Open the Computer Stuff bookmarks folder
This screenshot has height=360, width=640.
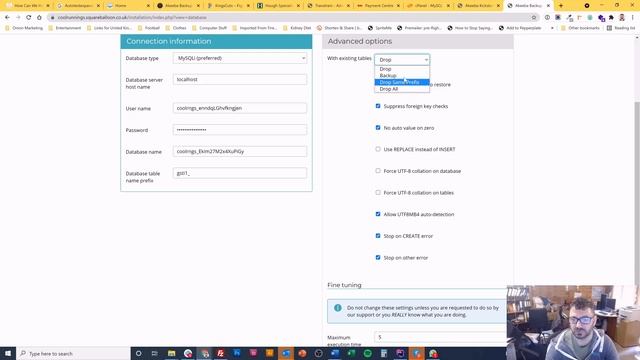point(209,28)
